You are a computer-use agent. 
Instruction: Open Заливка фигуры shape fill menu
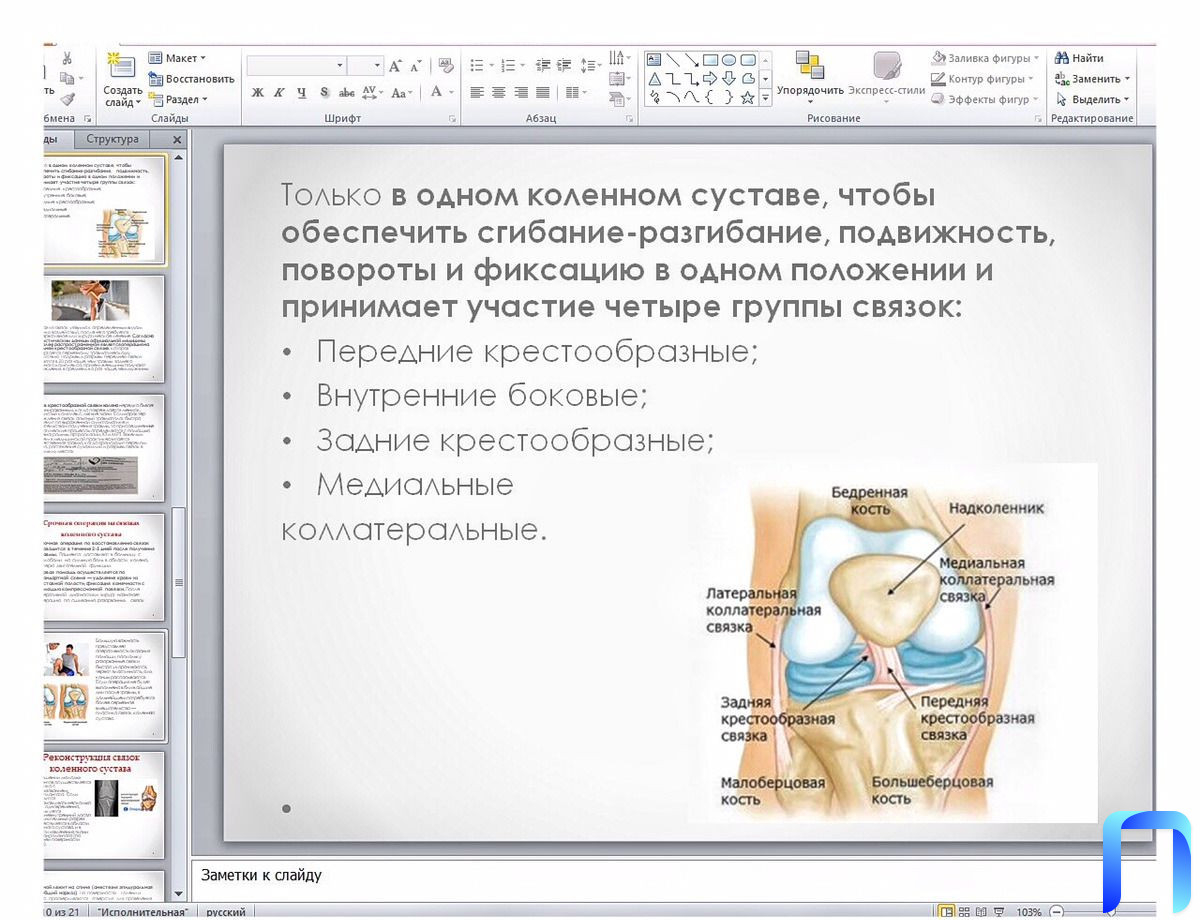(986, 58)
